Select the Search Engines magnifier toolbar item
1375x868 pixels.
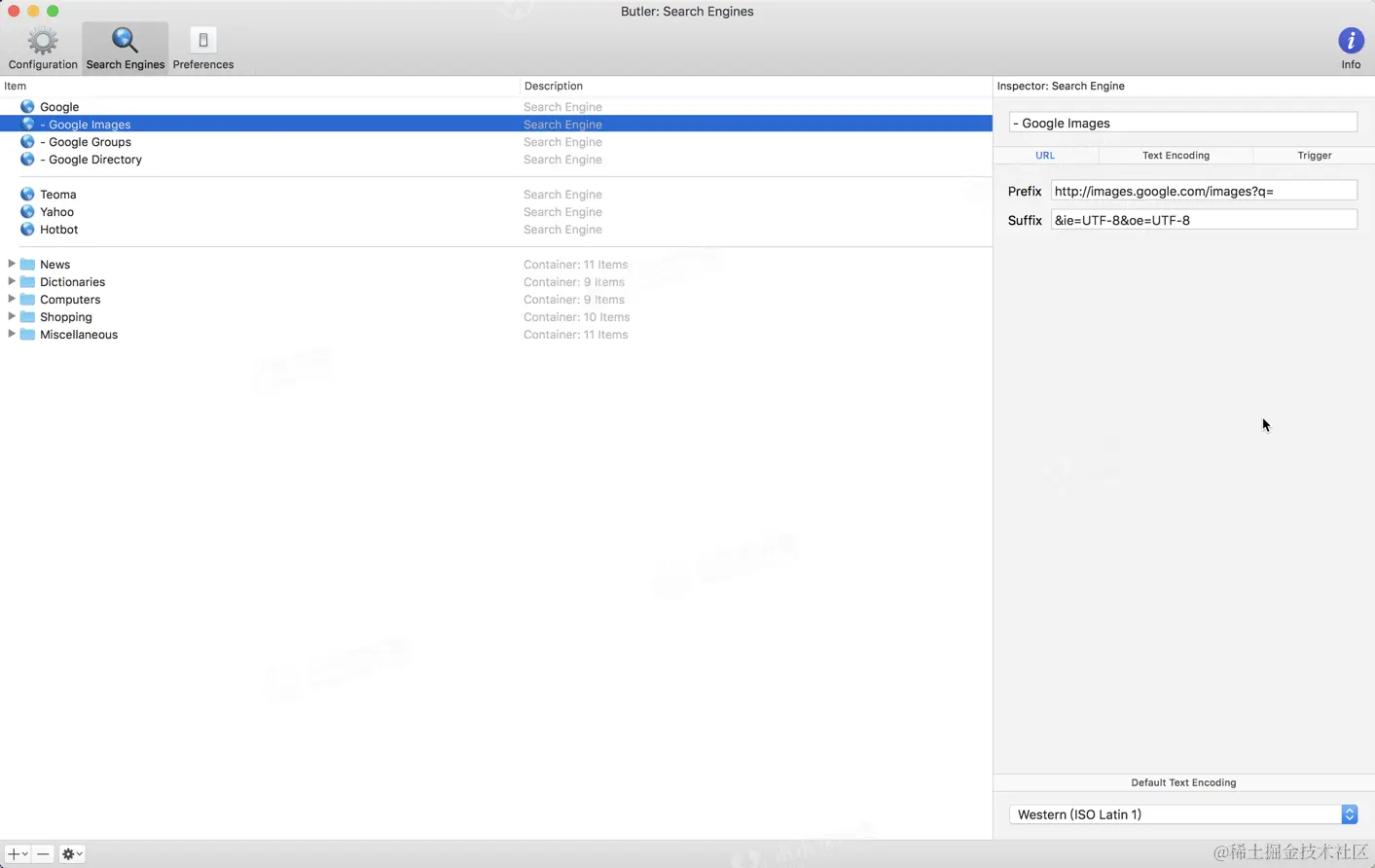tap(126, 48)
